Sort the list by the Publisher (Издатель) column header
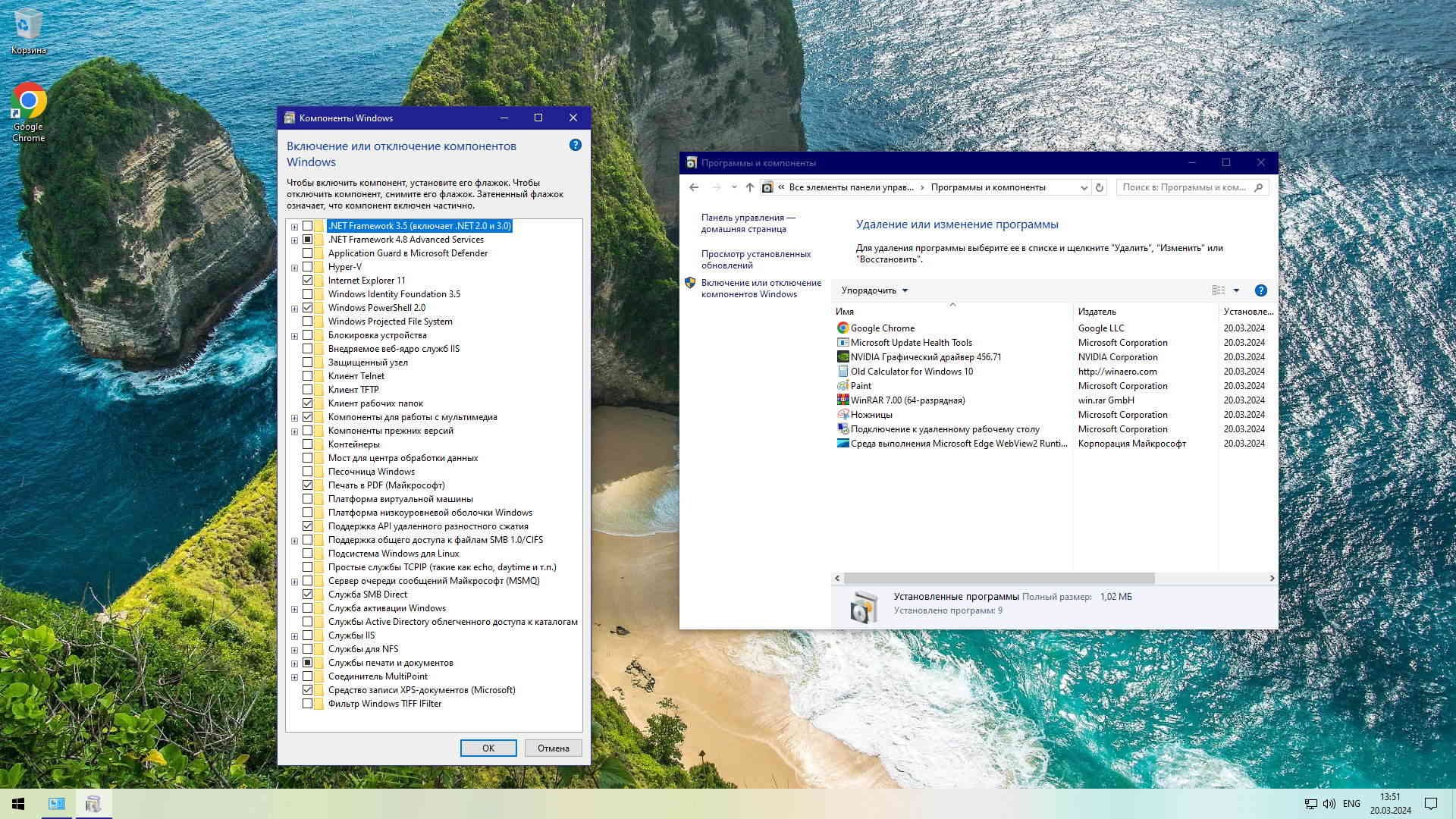Screen dimensions: 1456x819 (x=1097, y=312)
